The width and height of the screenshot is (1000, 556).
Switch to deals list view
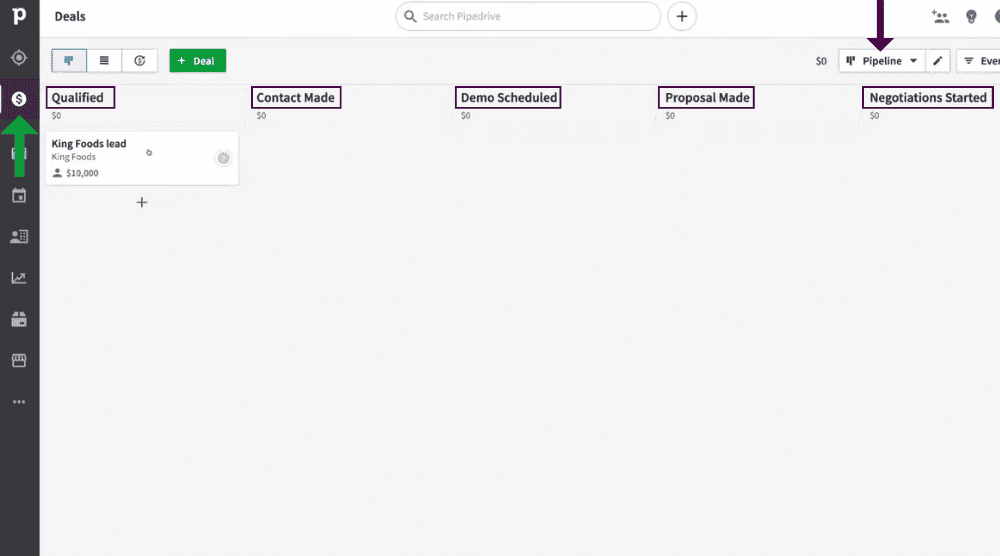click(x=104, y=61)
